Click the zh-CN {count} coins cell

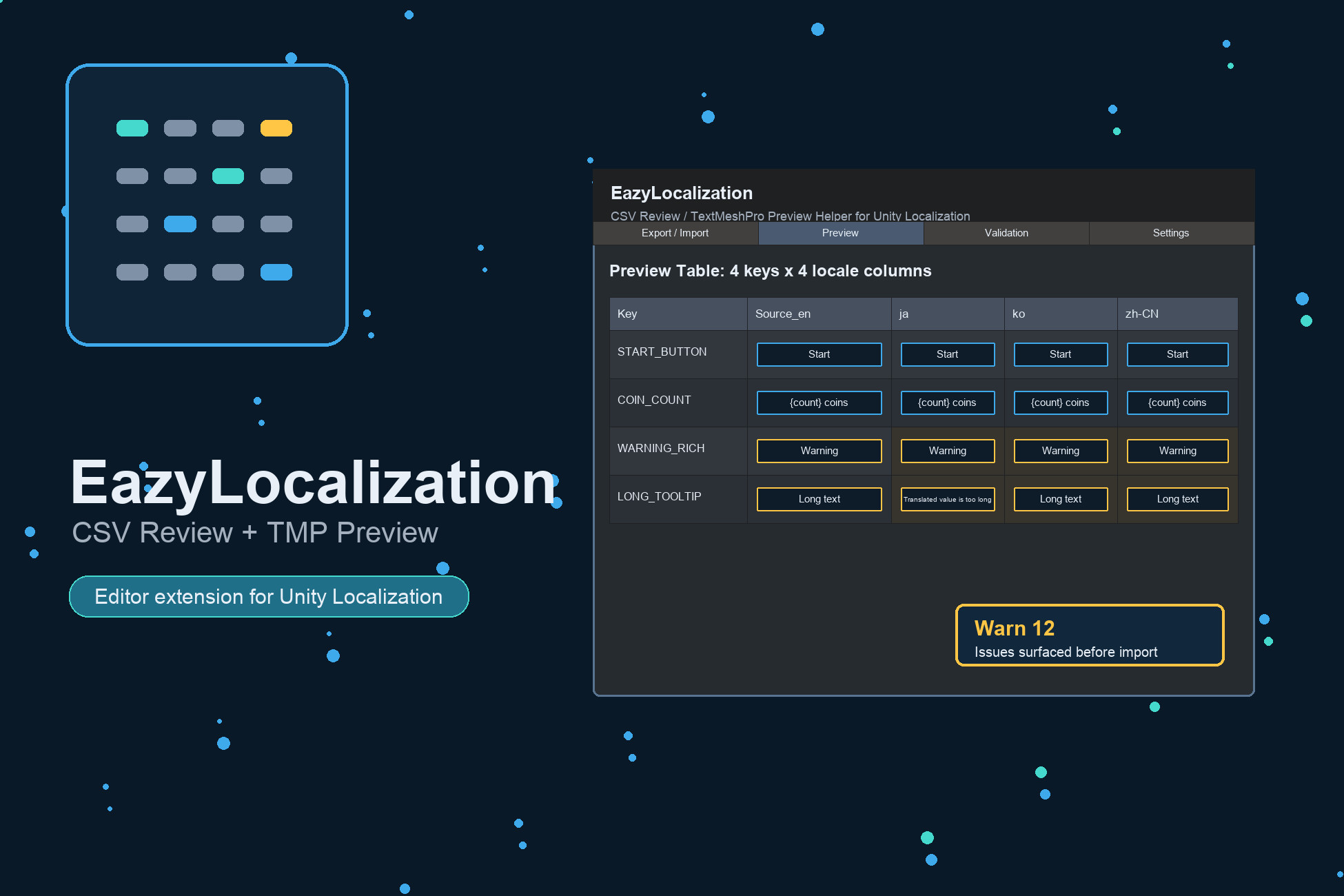coord(1178,403)
